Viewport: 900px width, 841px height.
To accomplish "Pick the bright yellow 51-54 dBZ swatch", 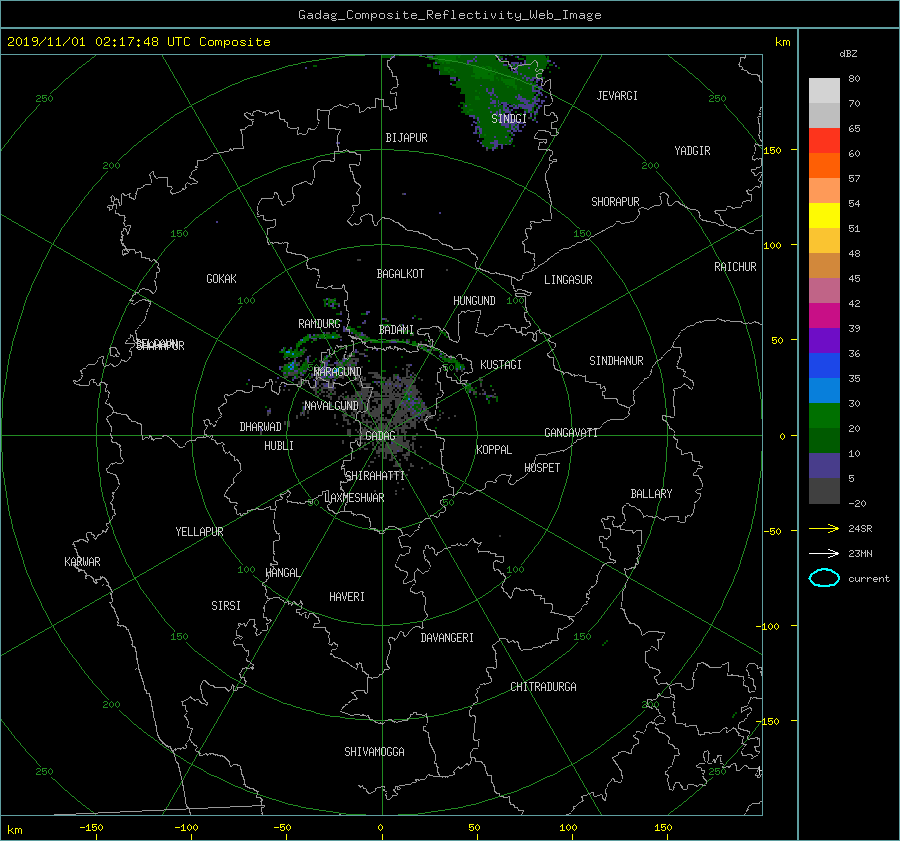I will click(824, 216).
